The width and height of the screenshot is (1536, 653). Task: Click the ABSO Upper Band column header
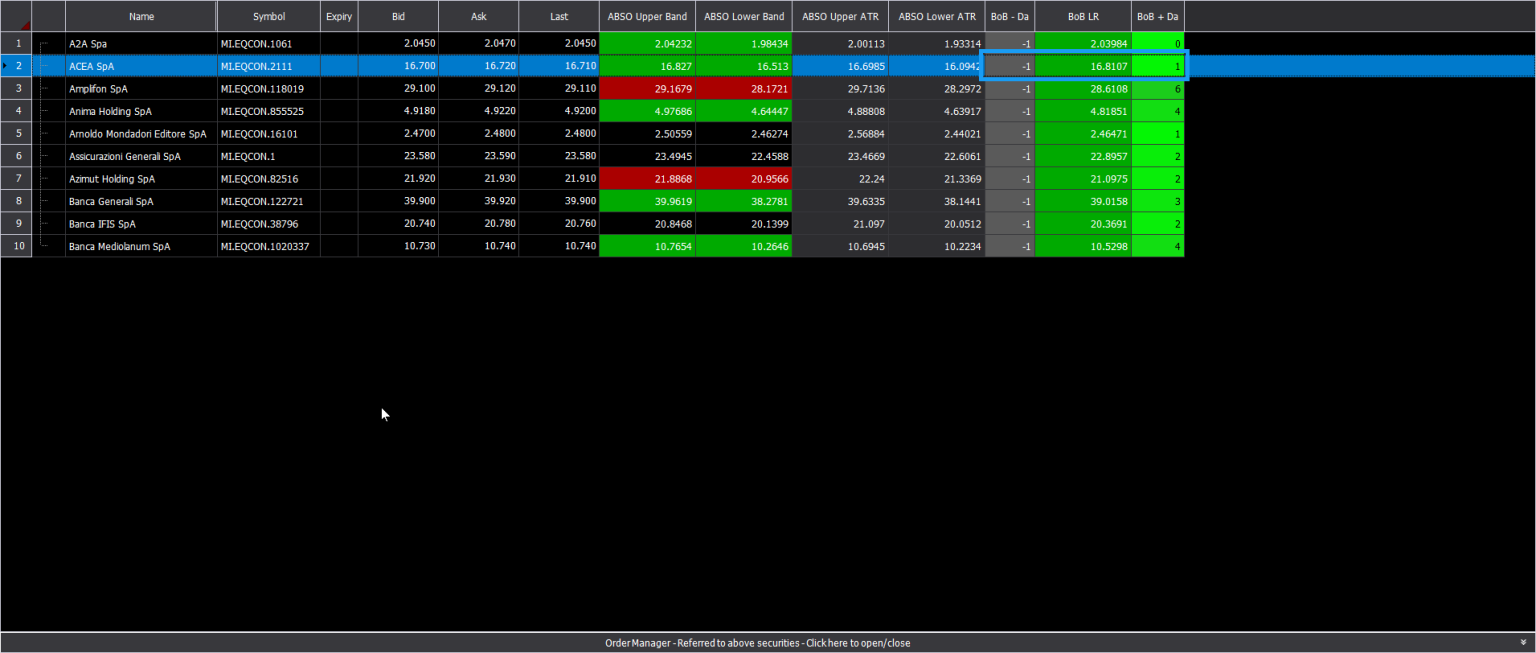point(647,17)
